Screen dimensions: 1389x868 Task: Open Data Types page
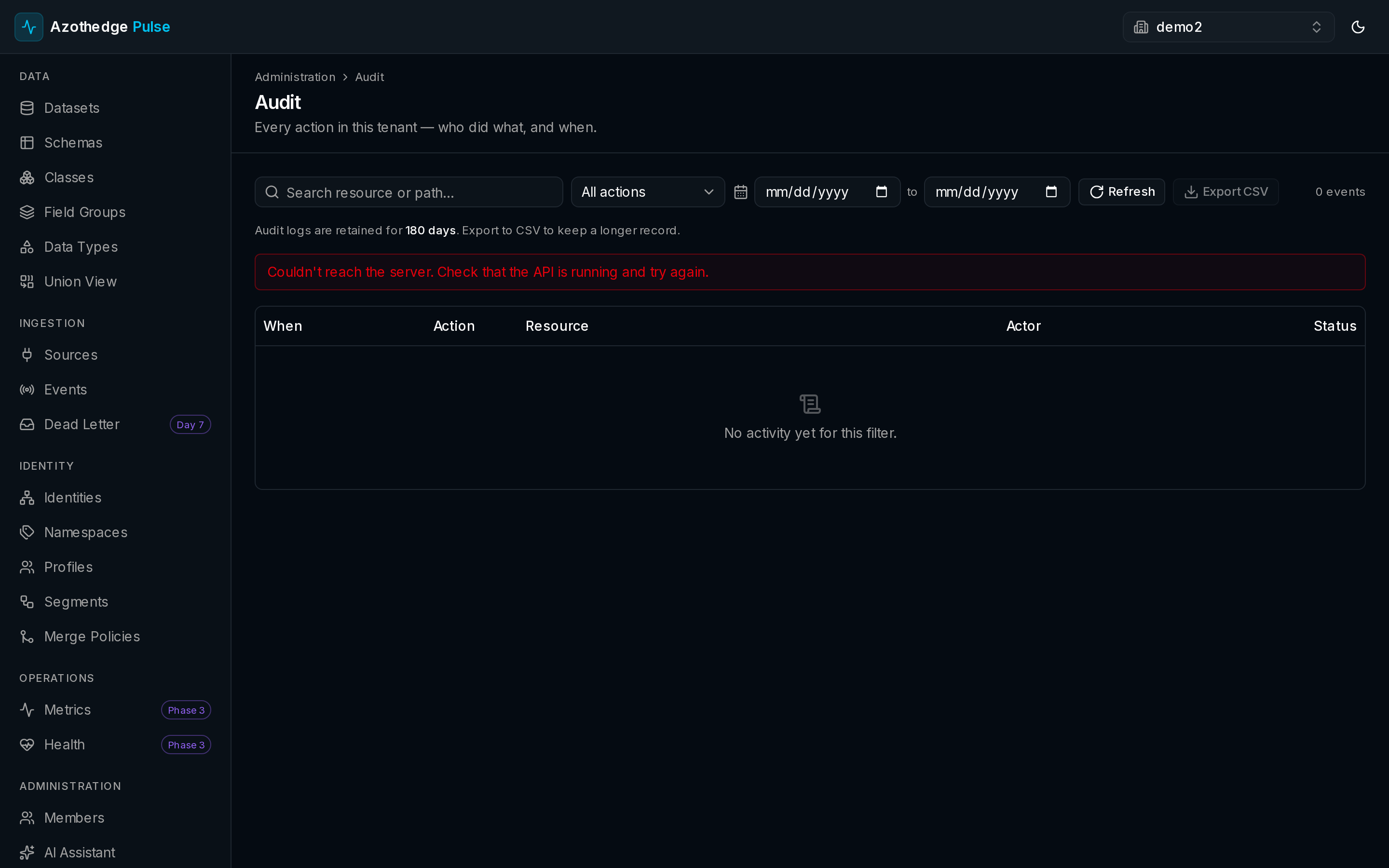[115, 247]
